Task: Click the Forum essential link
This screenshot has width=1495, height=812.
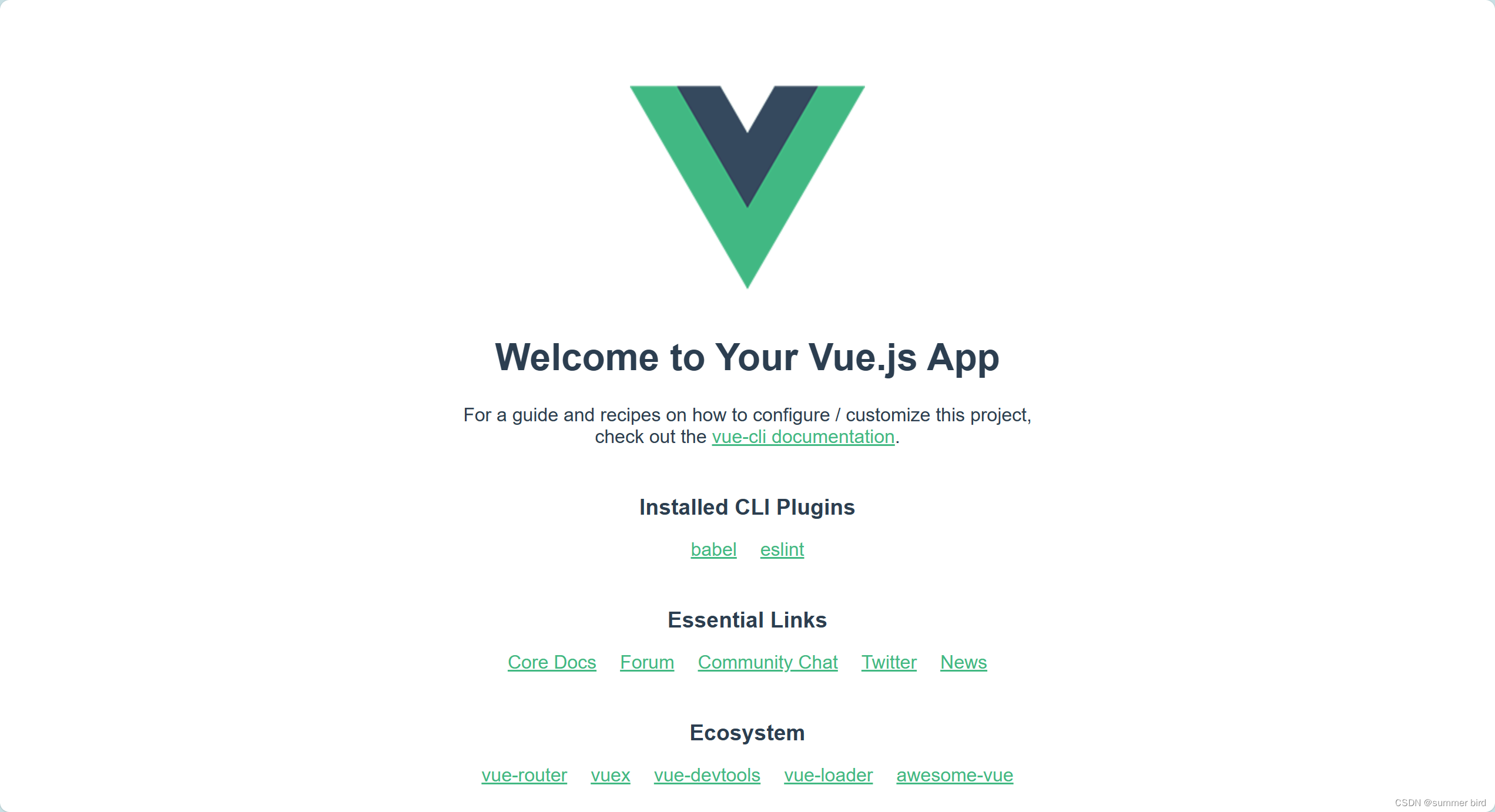Action: 646,661
